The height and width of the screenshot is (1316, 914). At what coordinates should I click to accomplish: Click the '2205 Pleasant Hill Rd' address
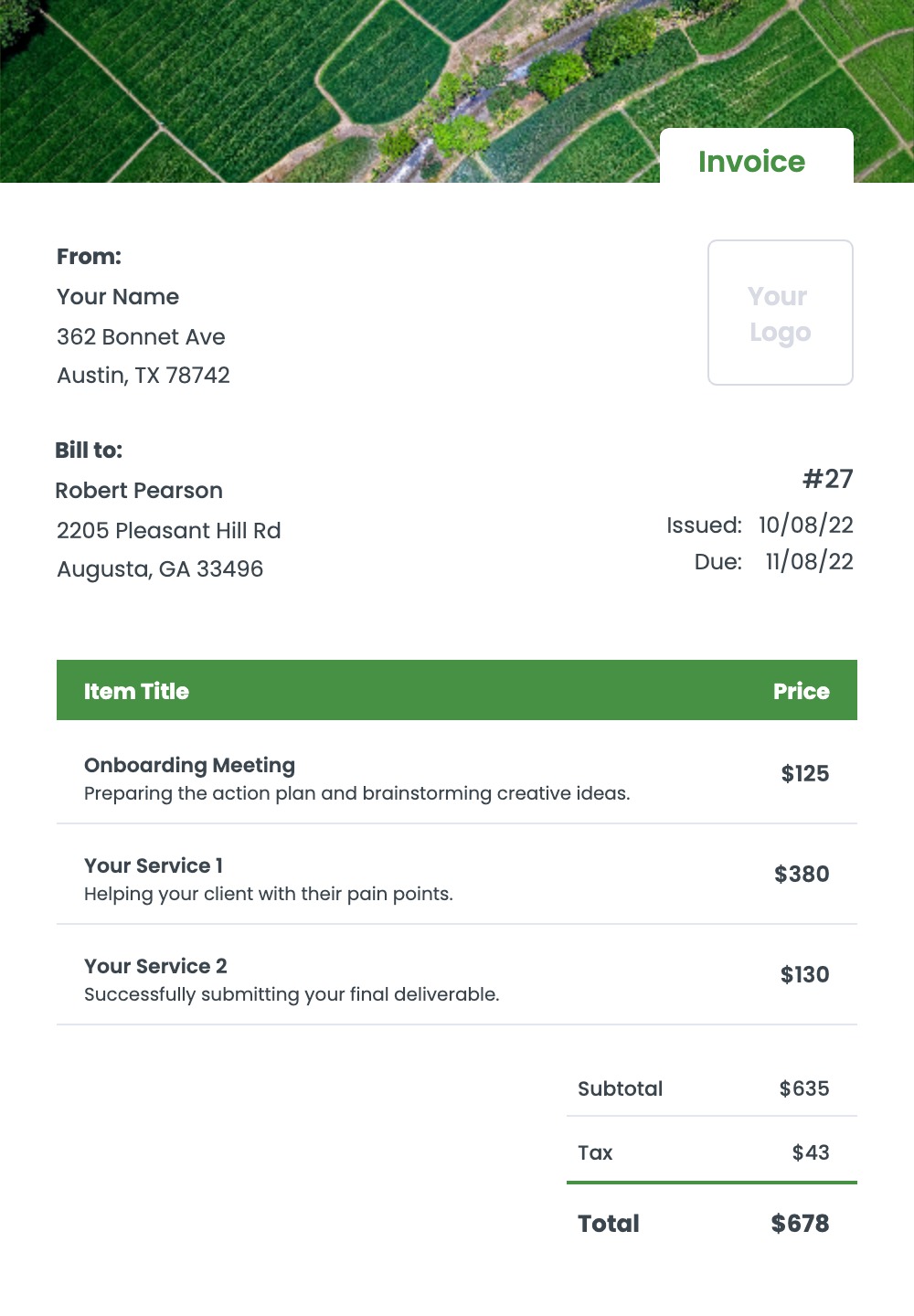(169, 531)
